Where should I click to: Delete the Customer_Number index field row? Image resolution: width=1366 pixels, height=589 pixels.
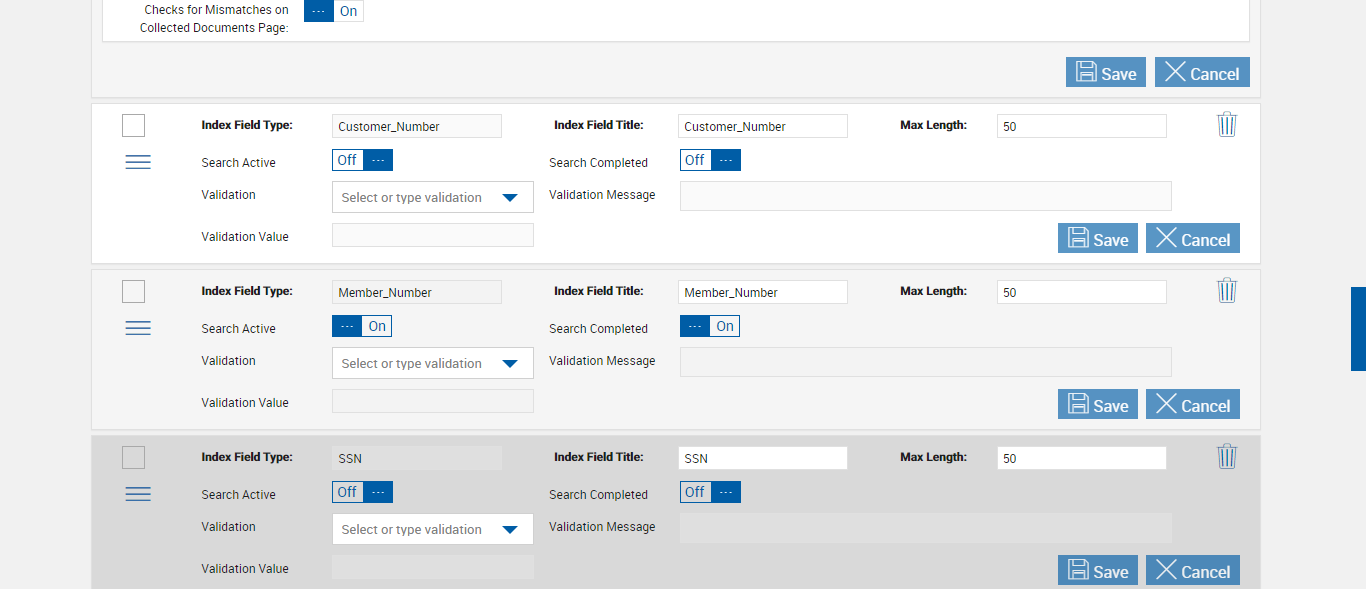click(1227, 125)
